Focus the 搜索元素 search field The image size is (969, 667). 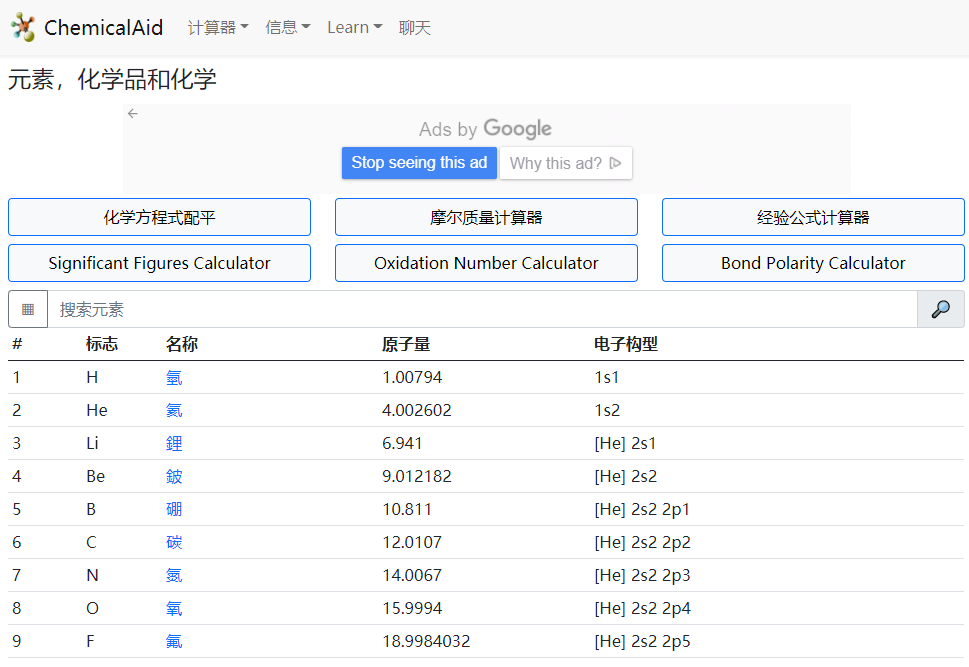480,310
